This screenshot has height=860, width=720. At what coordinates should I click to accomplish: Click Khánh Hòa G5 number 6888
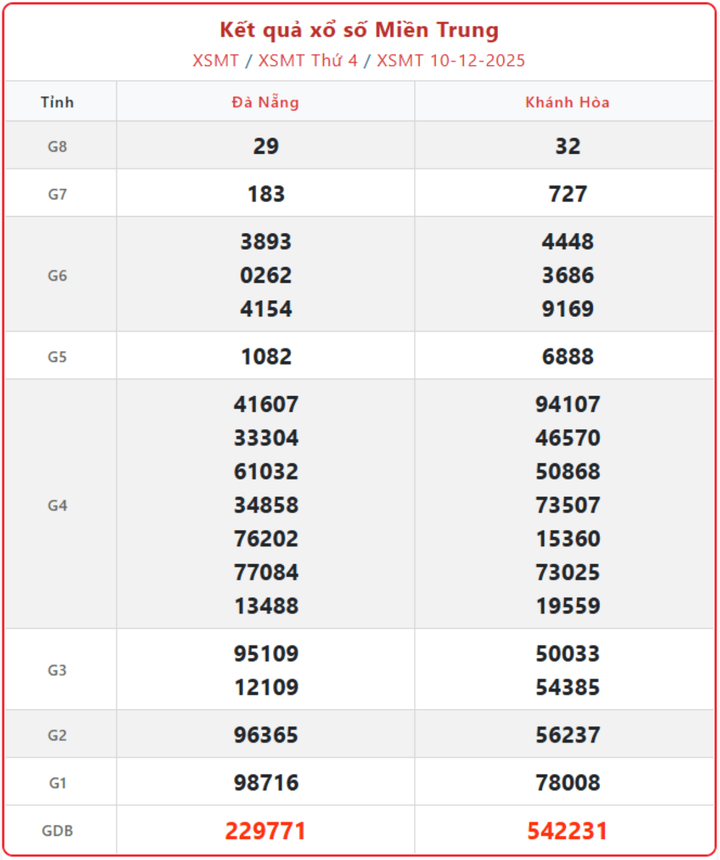coord(567,356)
